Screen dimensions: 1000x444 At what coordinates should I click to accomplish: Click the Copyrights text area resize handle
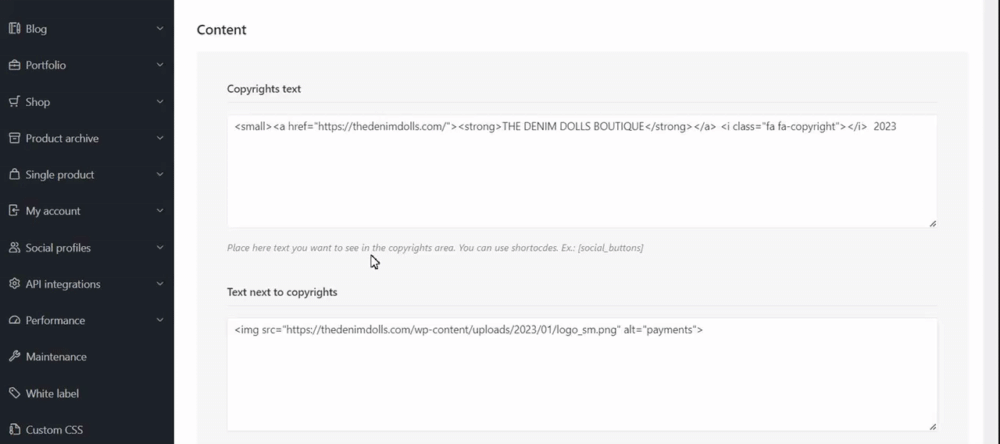(932, 223)
